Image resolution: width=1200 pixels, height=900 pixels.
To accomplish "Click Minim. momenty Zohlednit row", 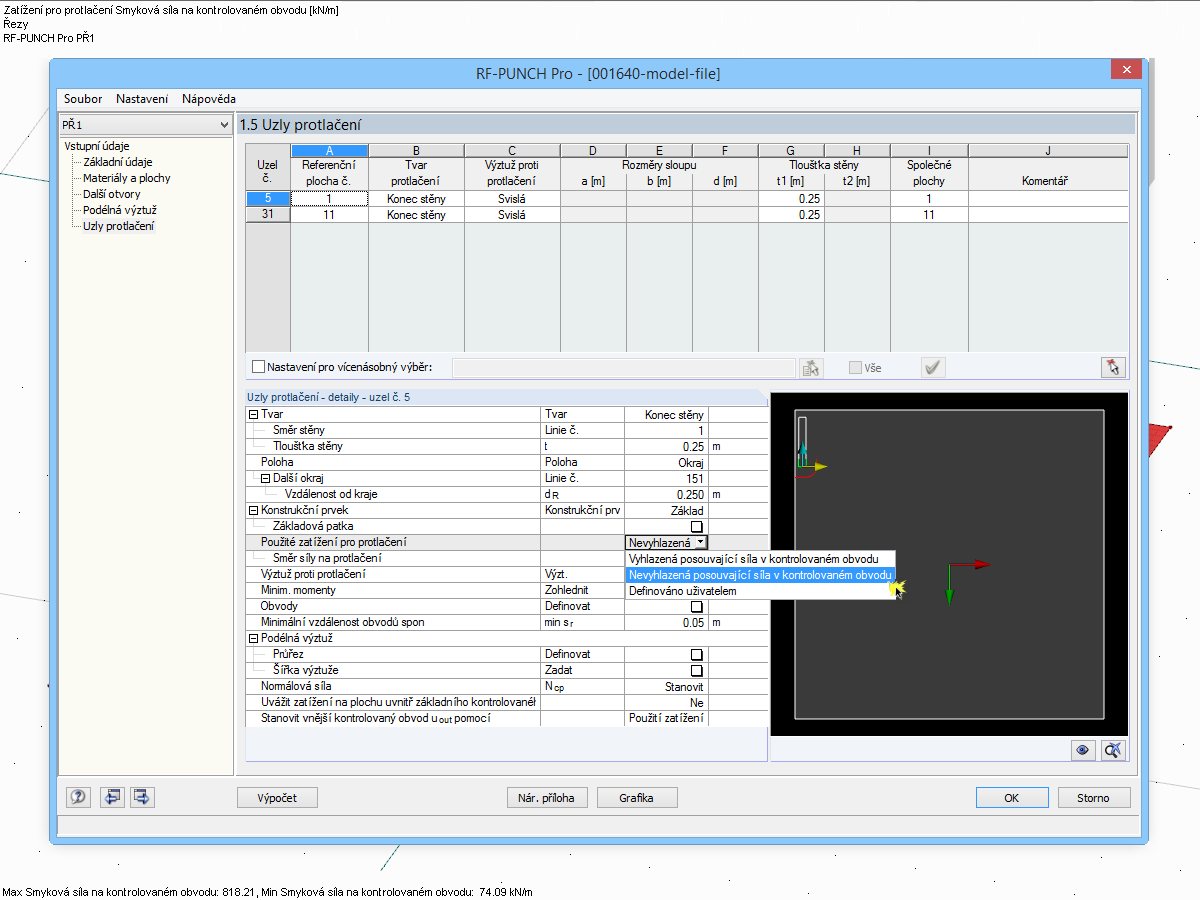I will 506,590.
